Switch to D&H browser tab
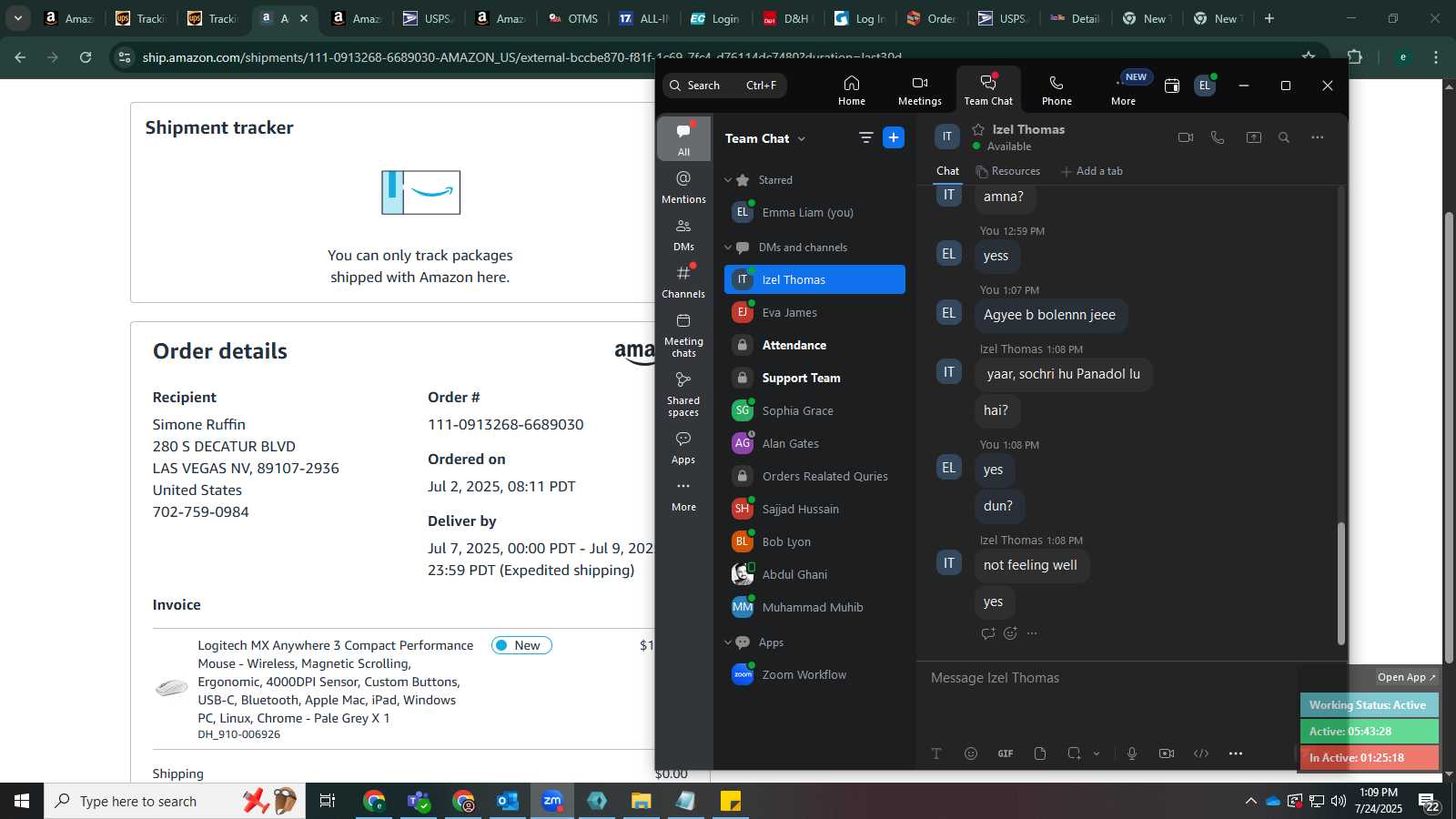The width and height of the screenshot is (1456, 819). pyautogui.click(x=787, y=18)
